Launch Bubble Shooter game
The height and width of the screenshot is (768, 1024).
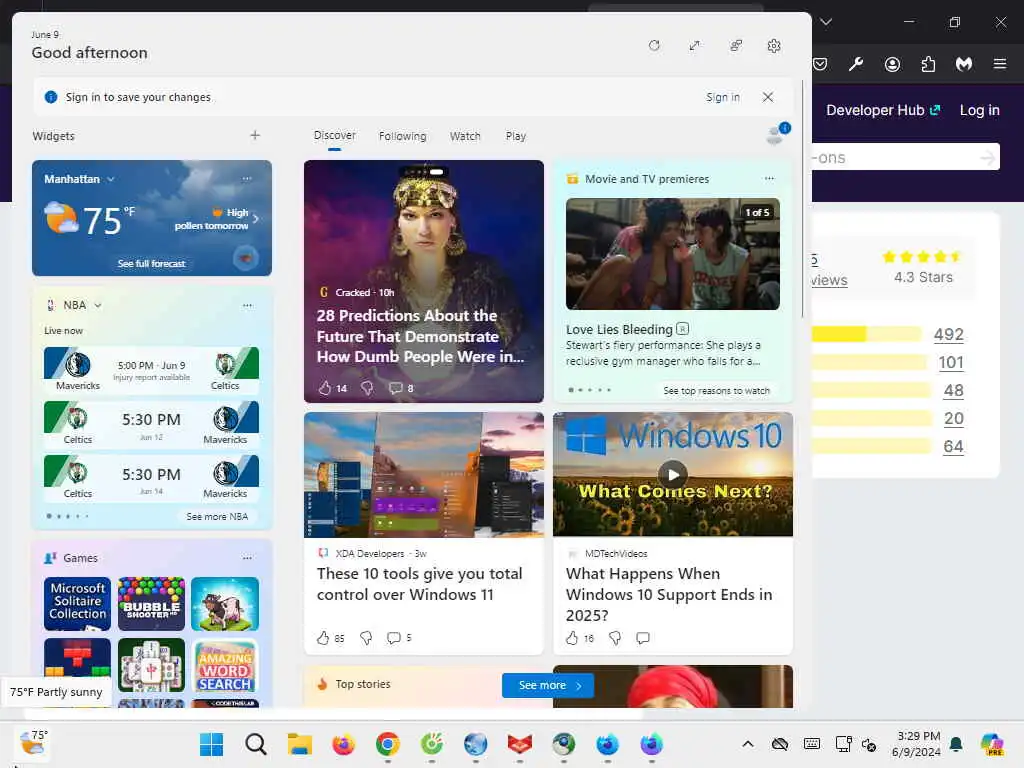point(152,603)
